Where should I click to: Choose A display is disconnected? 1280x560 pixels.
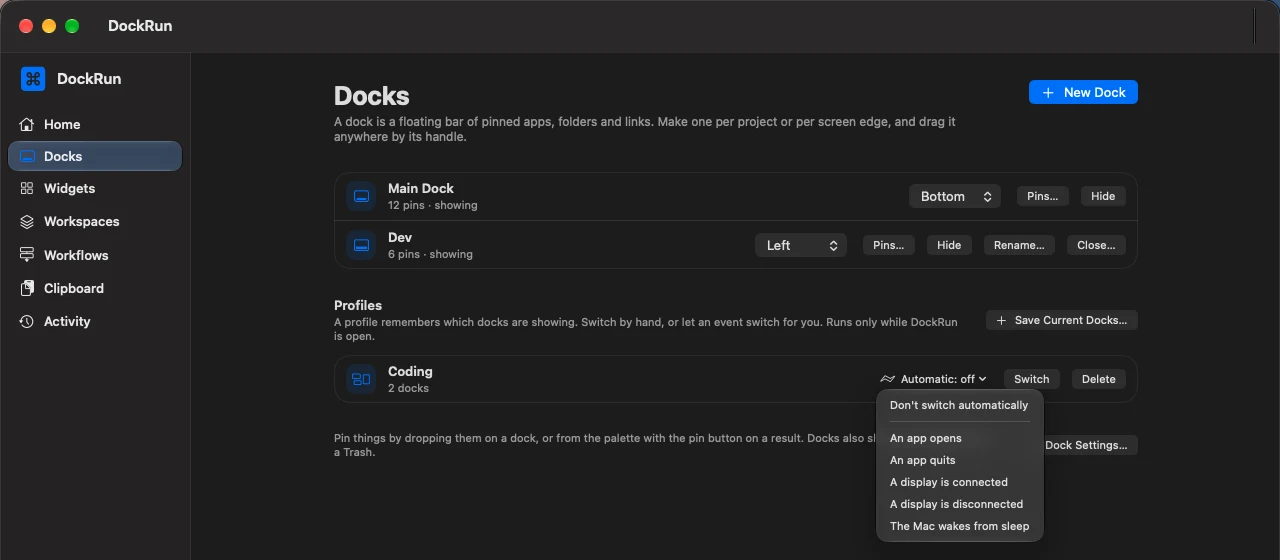point(959,504)
